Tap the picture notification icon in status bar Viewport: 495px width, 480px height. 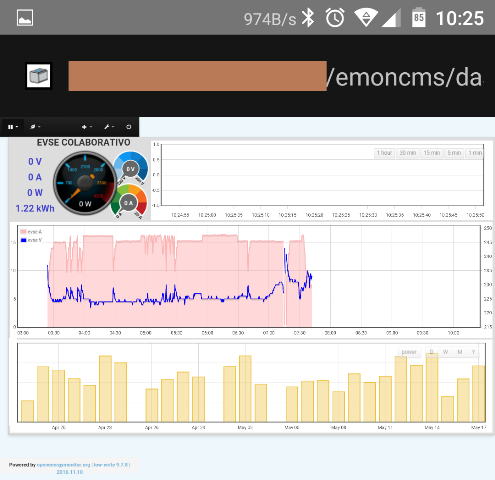tap(25, 18)
